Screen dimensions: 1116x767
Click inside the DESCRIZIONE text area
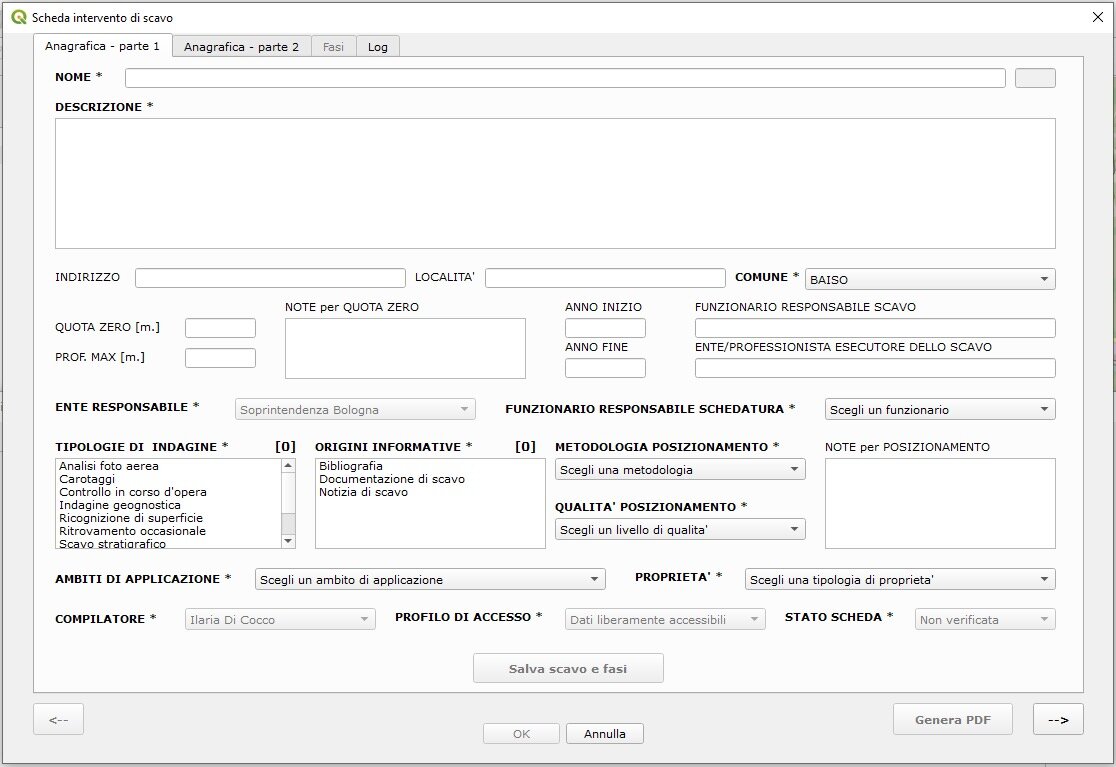coord(555,183)
